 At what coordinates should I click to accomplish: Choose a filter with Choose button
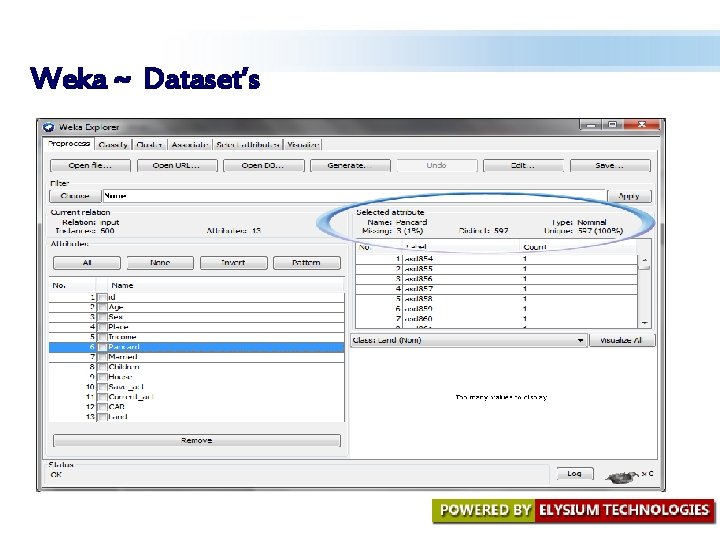[75, 196]
